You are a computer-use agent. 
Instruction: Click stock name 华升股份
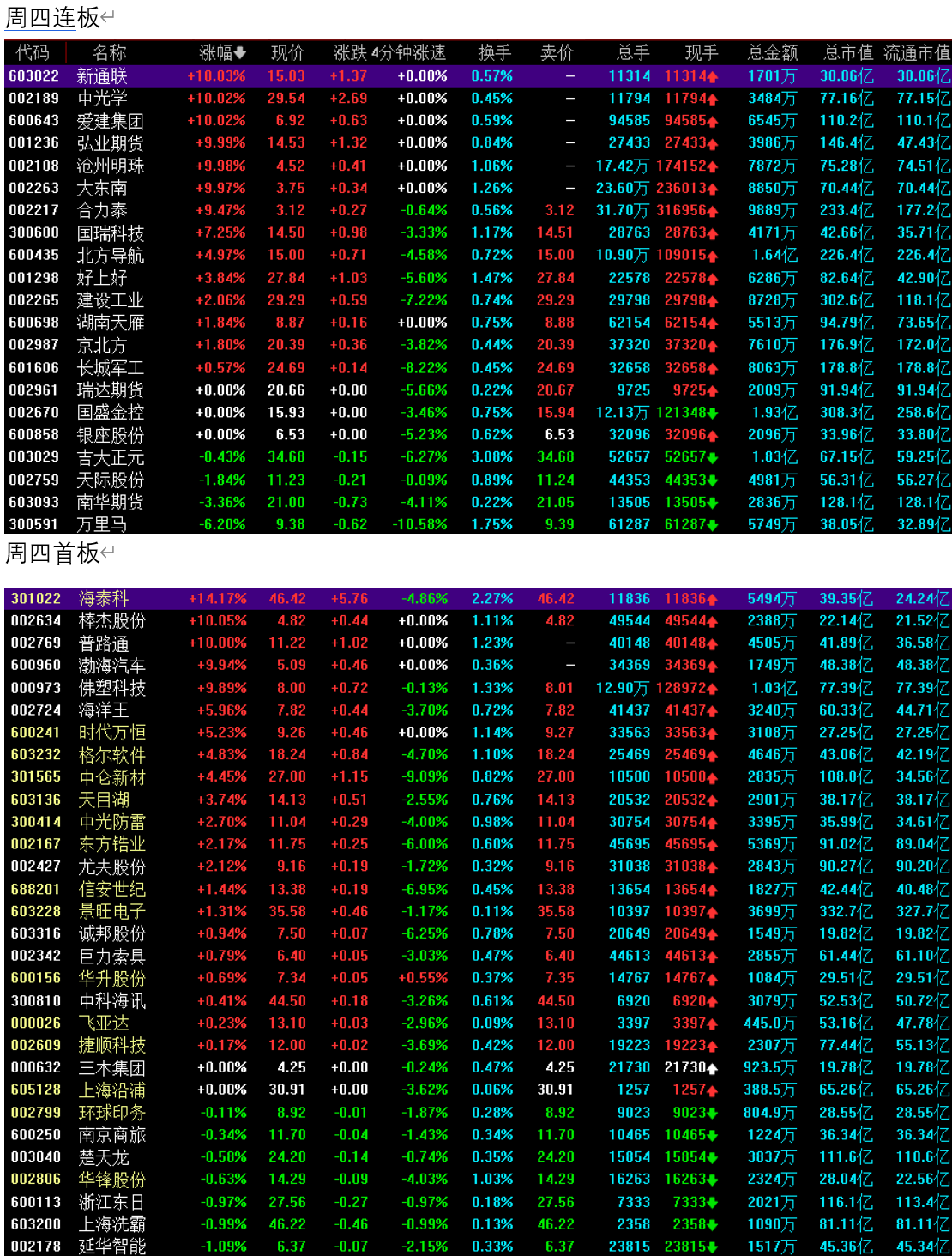(111, 979)
